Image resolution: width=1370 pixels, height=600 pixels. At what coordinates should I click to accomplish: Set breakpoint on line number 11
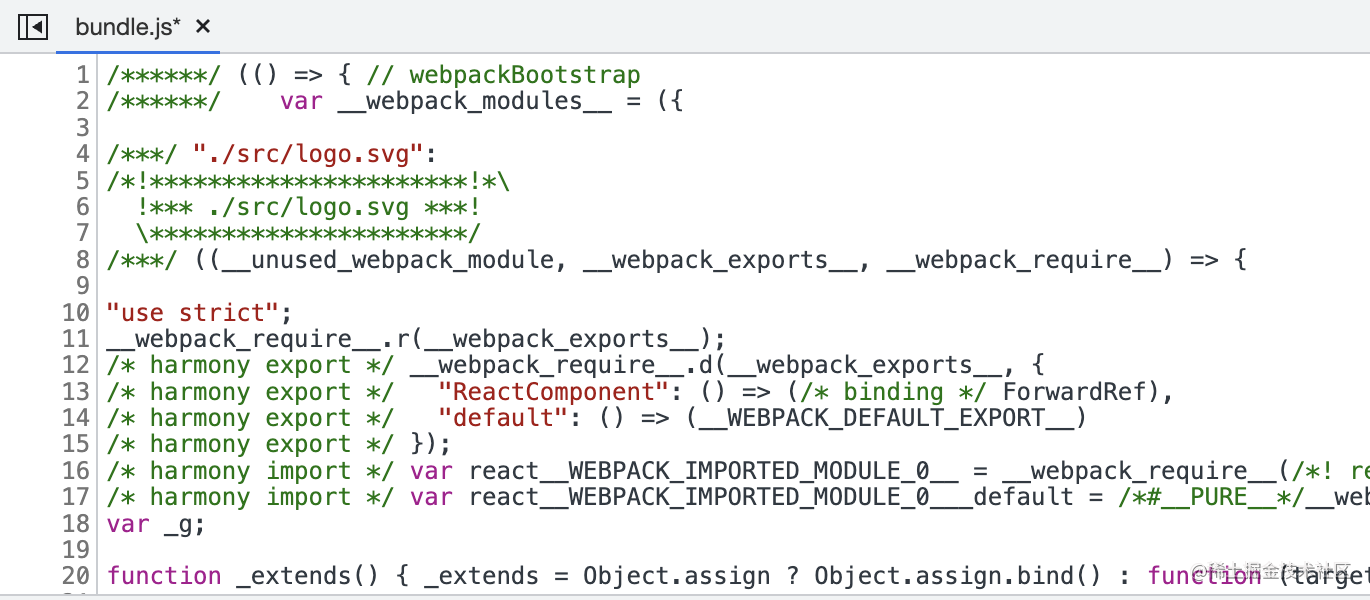click(x=76, y=339)
